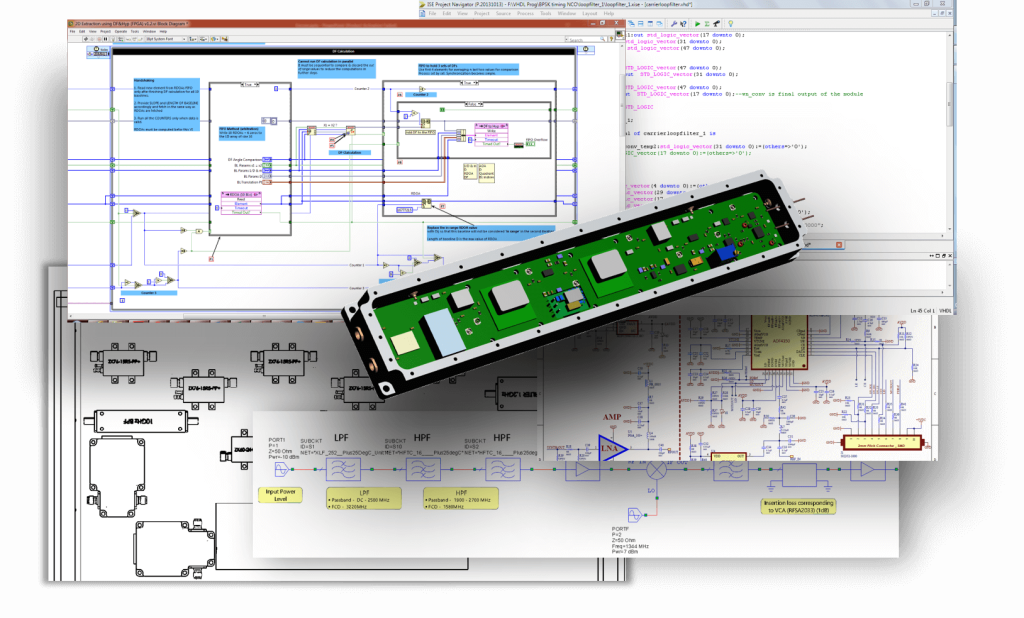Select the mixer circle symbol with LO input
This screenshot has height=618, width=1024.
pos(657,470)
